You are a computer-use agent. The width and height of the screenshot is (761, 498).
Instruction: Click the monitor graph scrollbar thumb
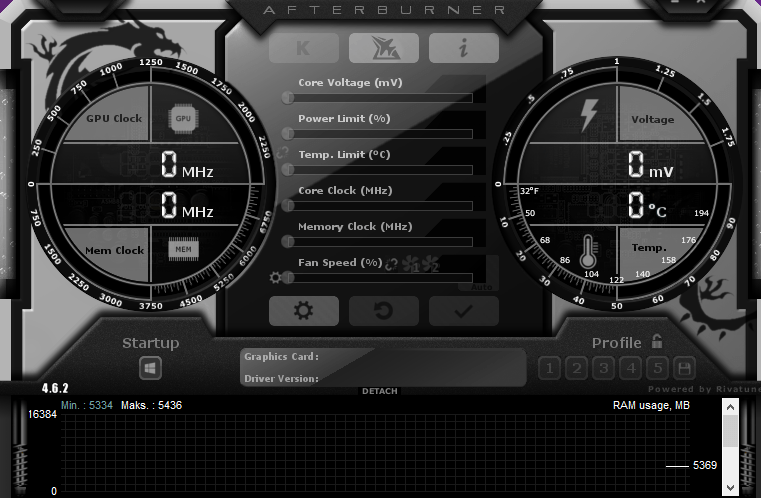pos(730,431)
